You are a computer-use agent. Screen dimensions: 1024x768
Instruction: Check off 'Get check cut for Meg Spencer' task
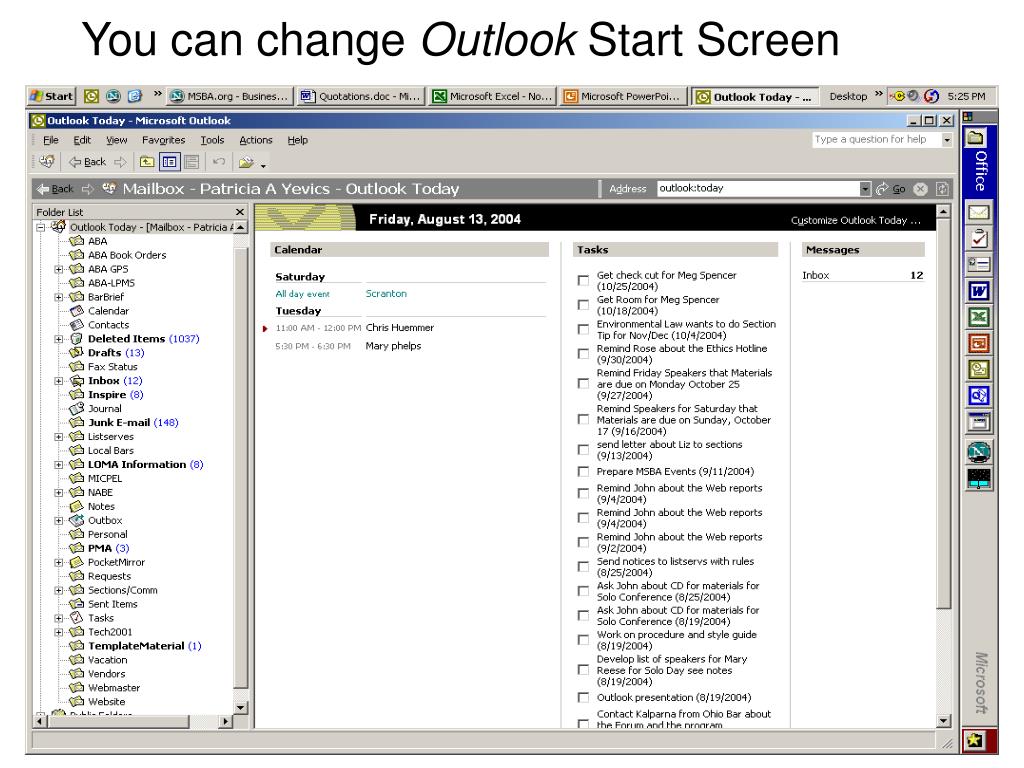583,281
